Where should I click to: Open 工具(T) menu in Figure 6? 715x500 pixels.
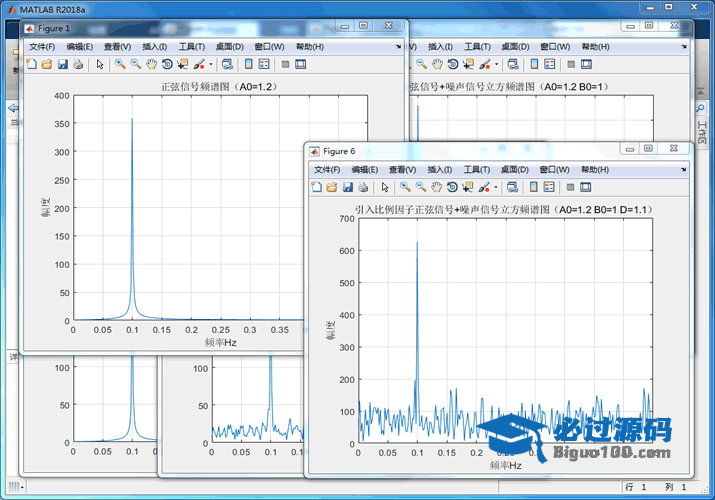tap(477, 170)
